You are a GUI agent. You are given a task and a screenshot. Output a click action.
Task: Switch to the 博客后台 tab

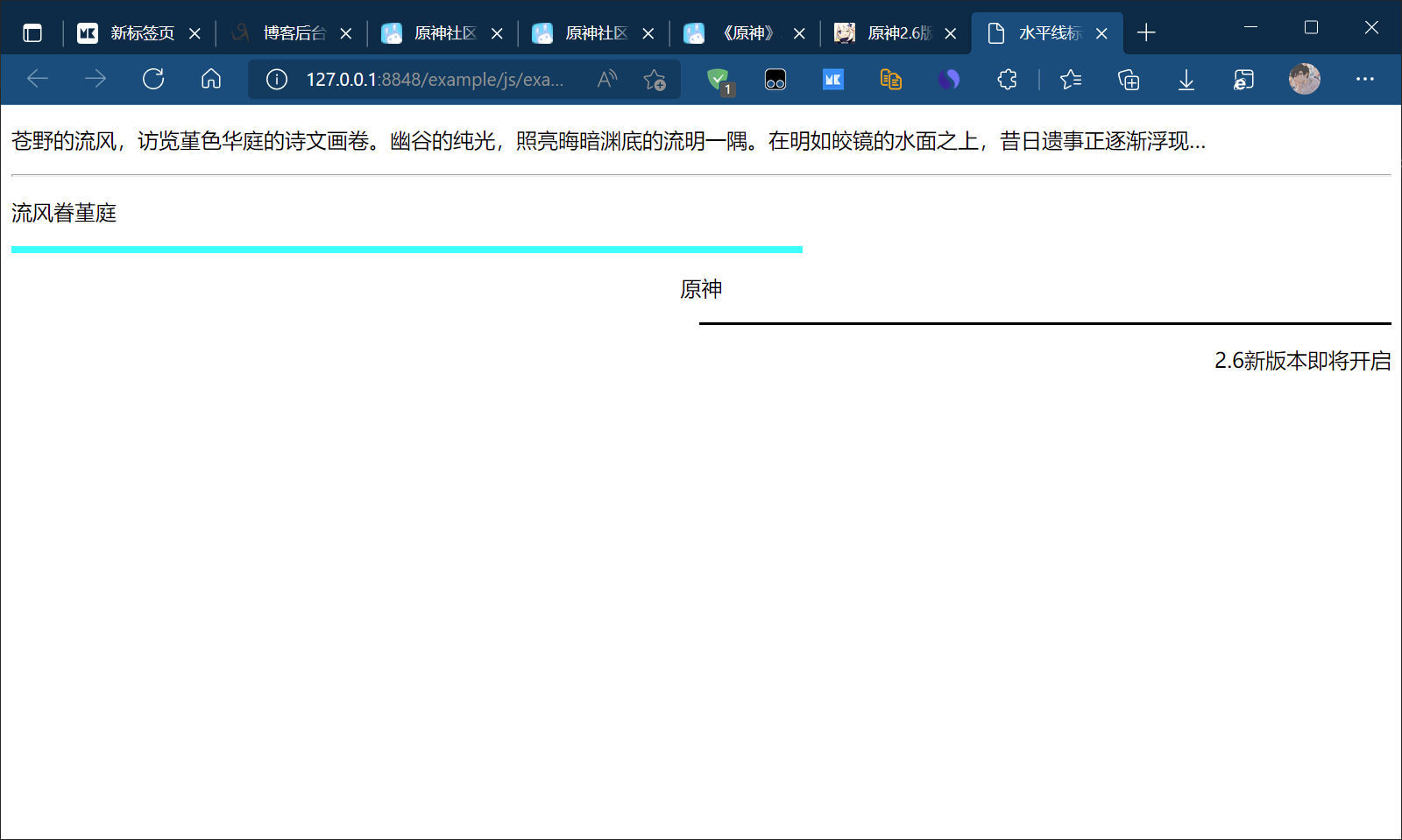coord(291,33)
